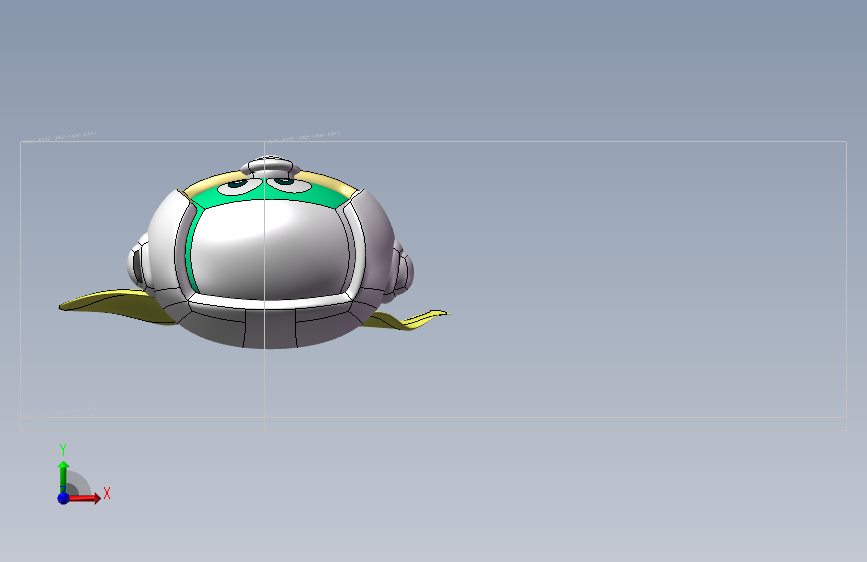The height and width of the screenshot is (562, 867).
Task: Select the bottom center panel of the hull
Action: 270,329
